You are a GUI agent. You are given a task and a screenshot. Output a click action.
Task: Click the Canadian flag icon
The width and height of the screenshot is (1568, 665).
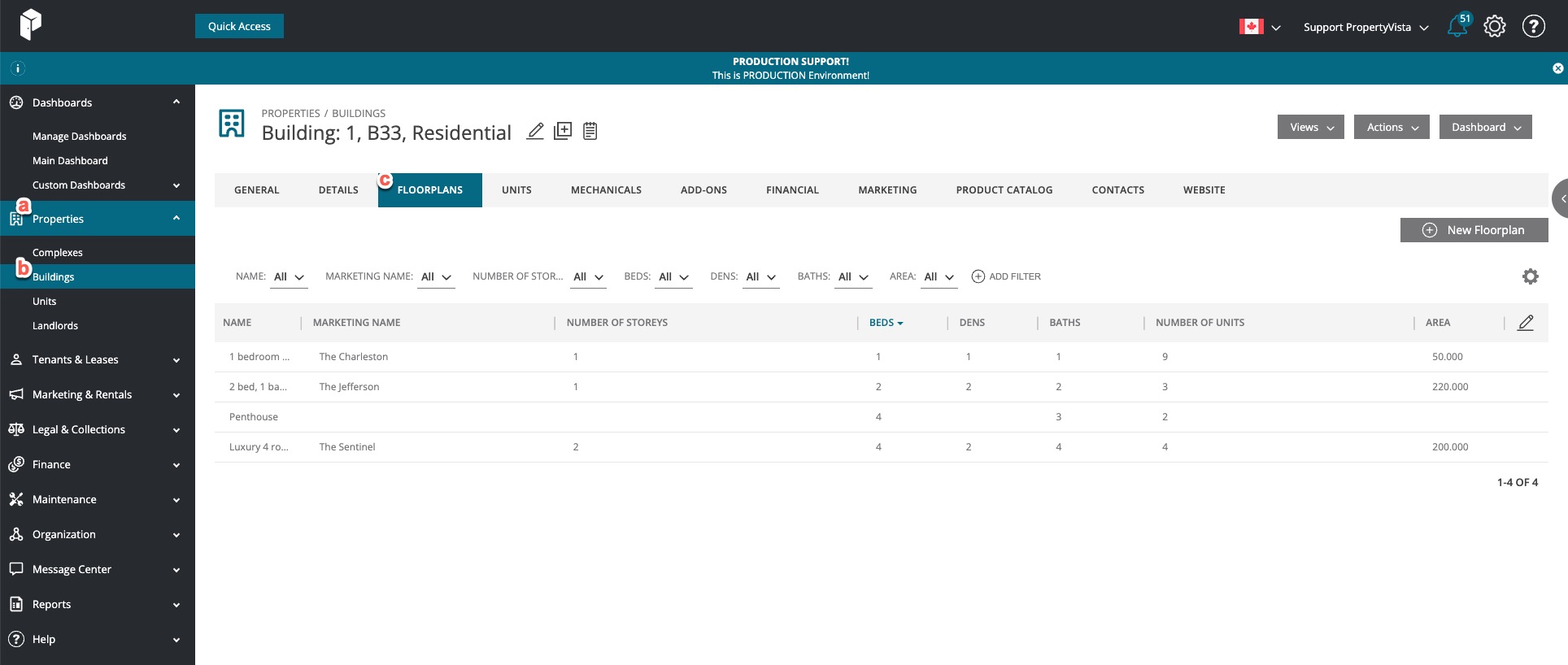pyautogui.click(x=1251, y=27)
